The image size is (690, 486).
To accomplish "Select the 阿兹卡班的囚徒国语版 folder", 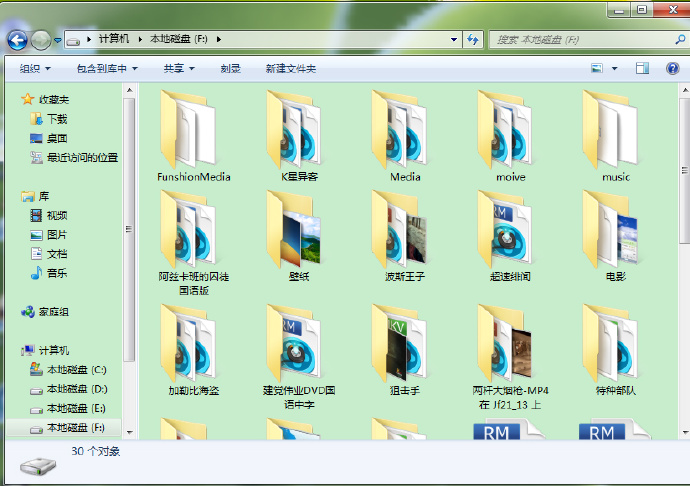I will [x=194, y=243].
